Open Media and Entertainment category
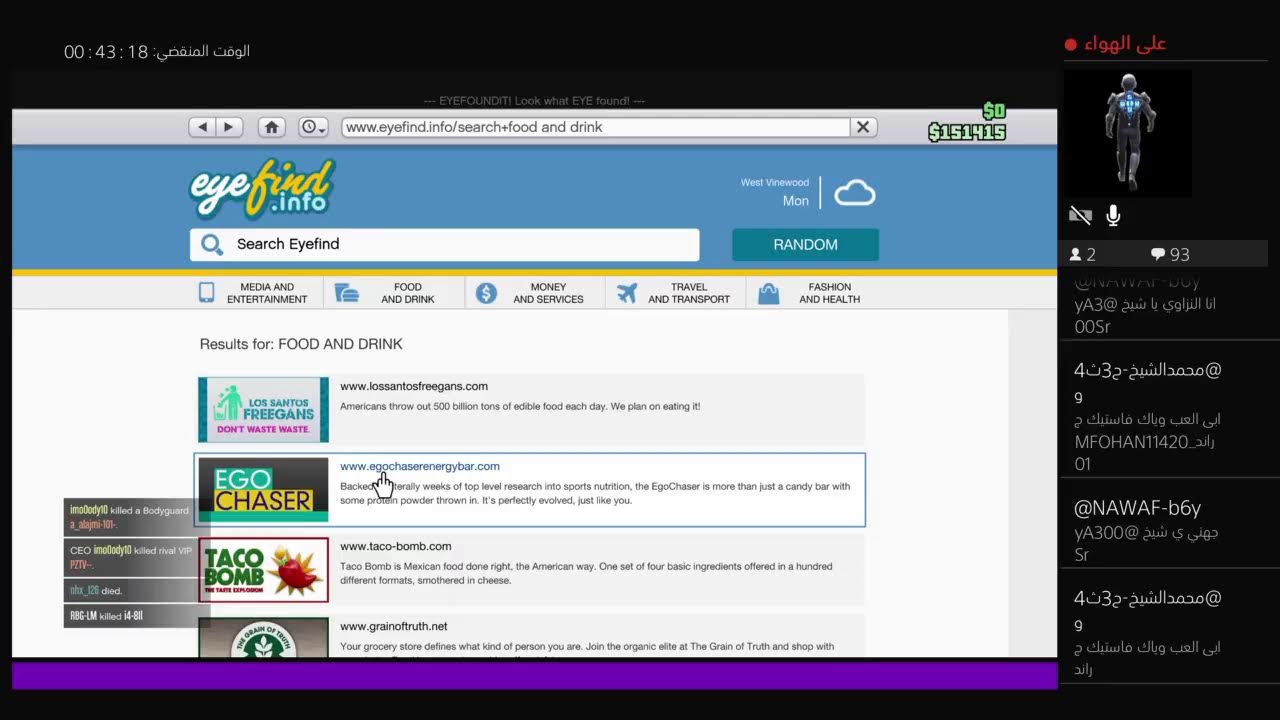This screenshot has height=720, width=1280. click(x=256, y=293)
